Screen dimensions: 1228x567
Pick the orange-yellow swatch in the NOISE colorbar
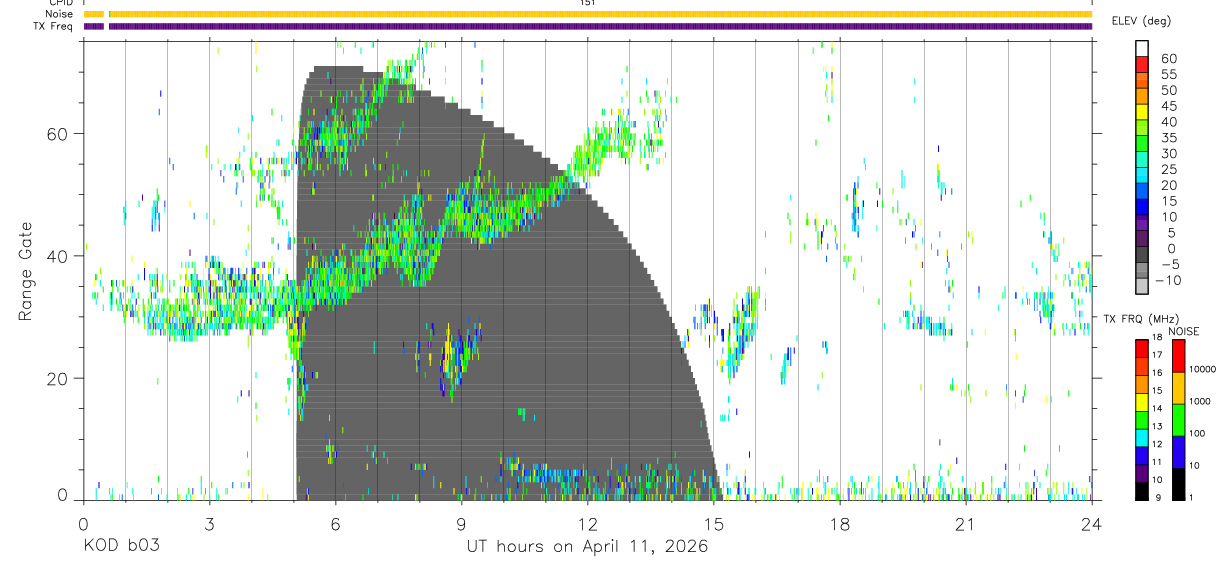pyautogui.click(x=1178, y=387)
